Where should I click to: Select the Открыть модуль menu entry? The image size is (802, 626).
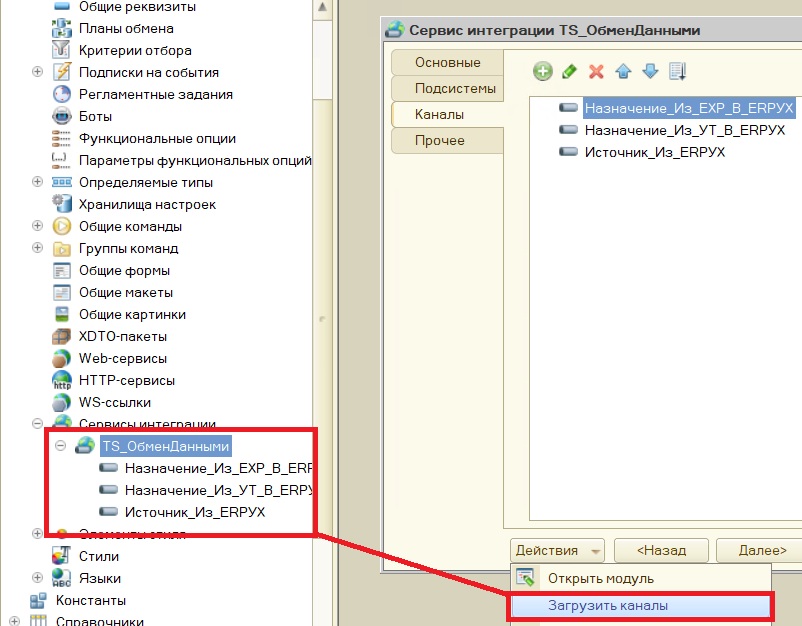(x=600, y=578)
